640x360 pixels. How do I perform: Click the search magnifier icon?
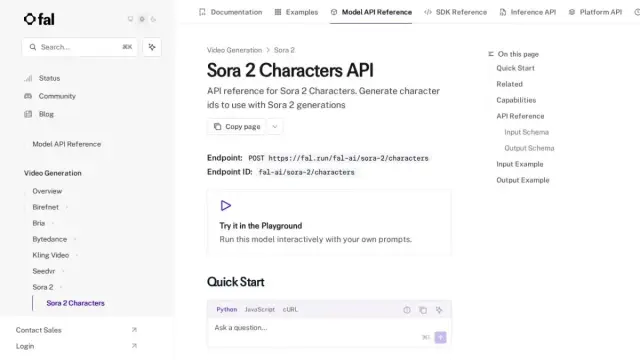coord(33,47)
